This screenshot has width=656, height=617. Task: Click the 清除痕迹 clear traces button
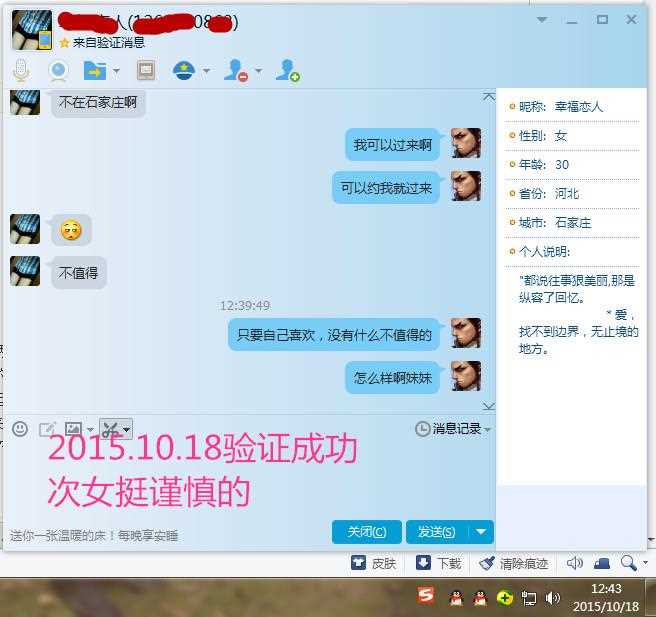tap(513, 563)
